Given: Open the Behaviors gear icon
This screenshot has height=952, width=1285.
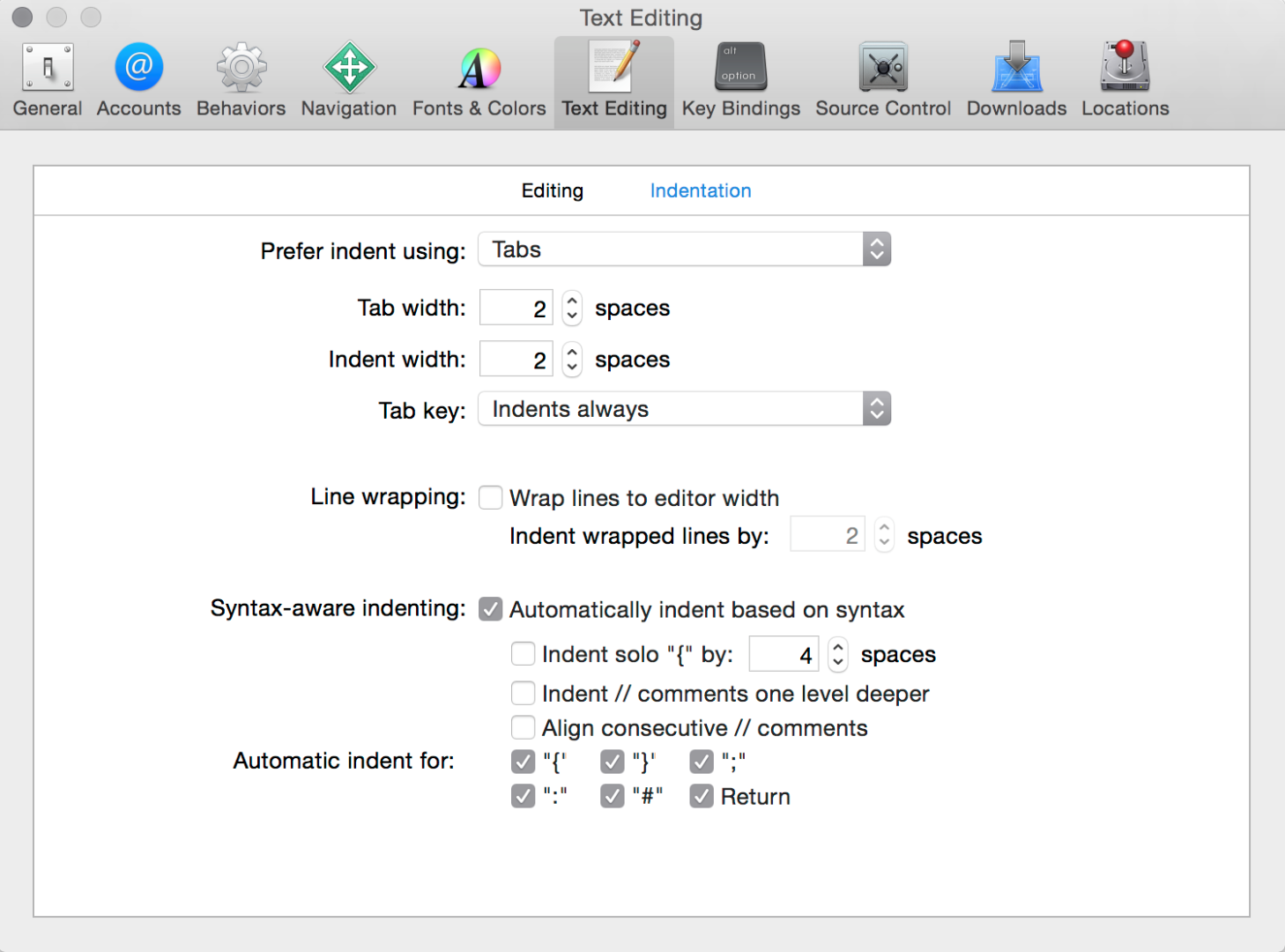Looking at the screenshot, I should click(241, 67).
